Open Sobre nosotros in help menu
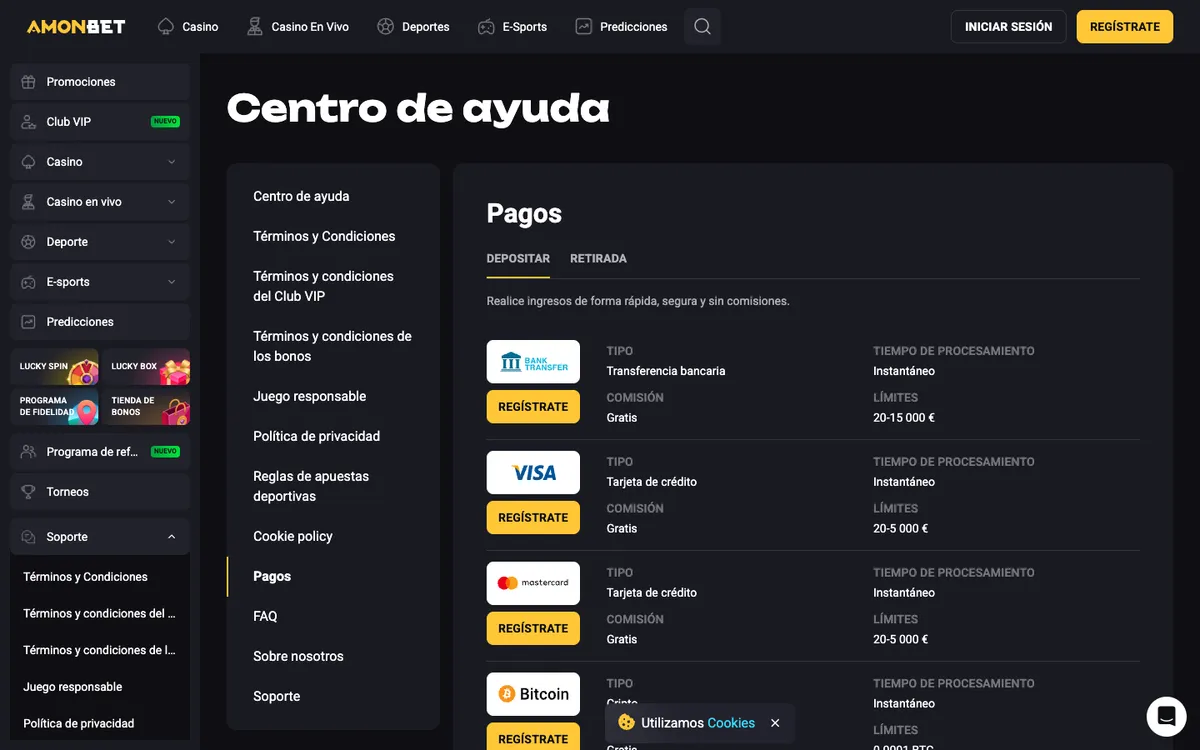Image resolution: width=1200 pixels, height=750 pixels. click(298, 657)
